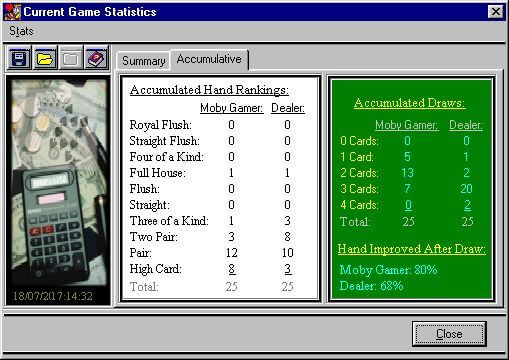Click the Moby Gamer 80% improvement text
The height and width of the screenshot is (360, 509).
pos(388,270)
